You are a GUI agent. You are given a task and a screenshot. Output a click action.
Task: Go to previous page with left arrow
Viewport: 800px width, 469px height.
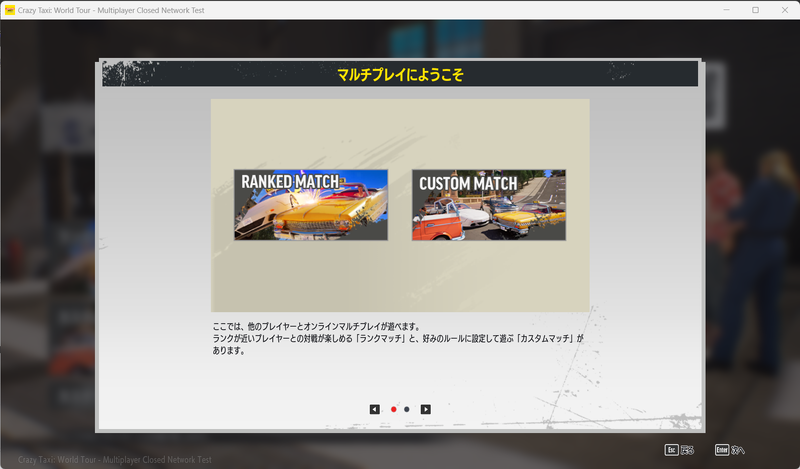[374, 409]
